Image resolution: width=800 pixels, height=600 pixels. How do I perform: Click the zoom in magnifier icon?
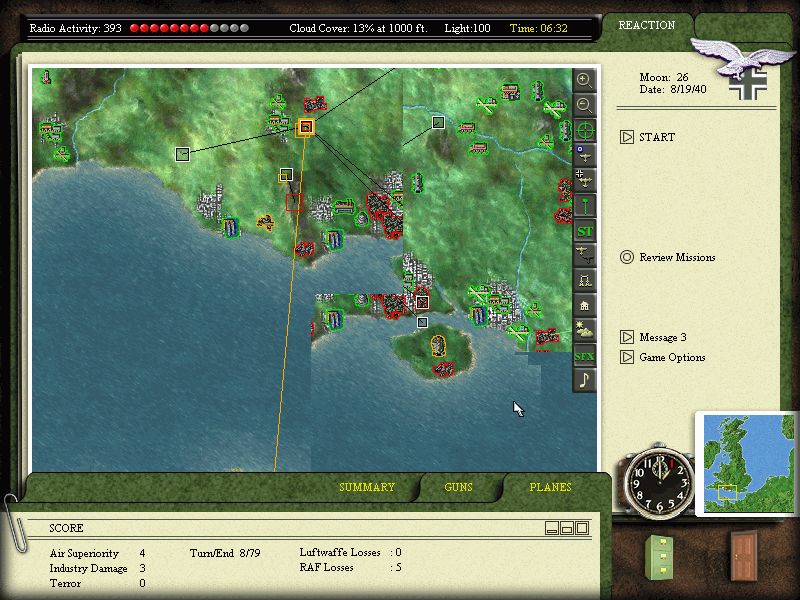(x=584, y=80)
